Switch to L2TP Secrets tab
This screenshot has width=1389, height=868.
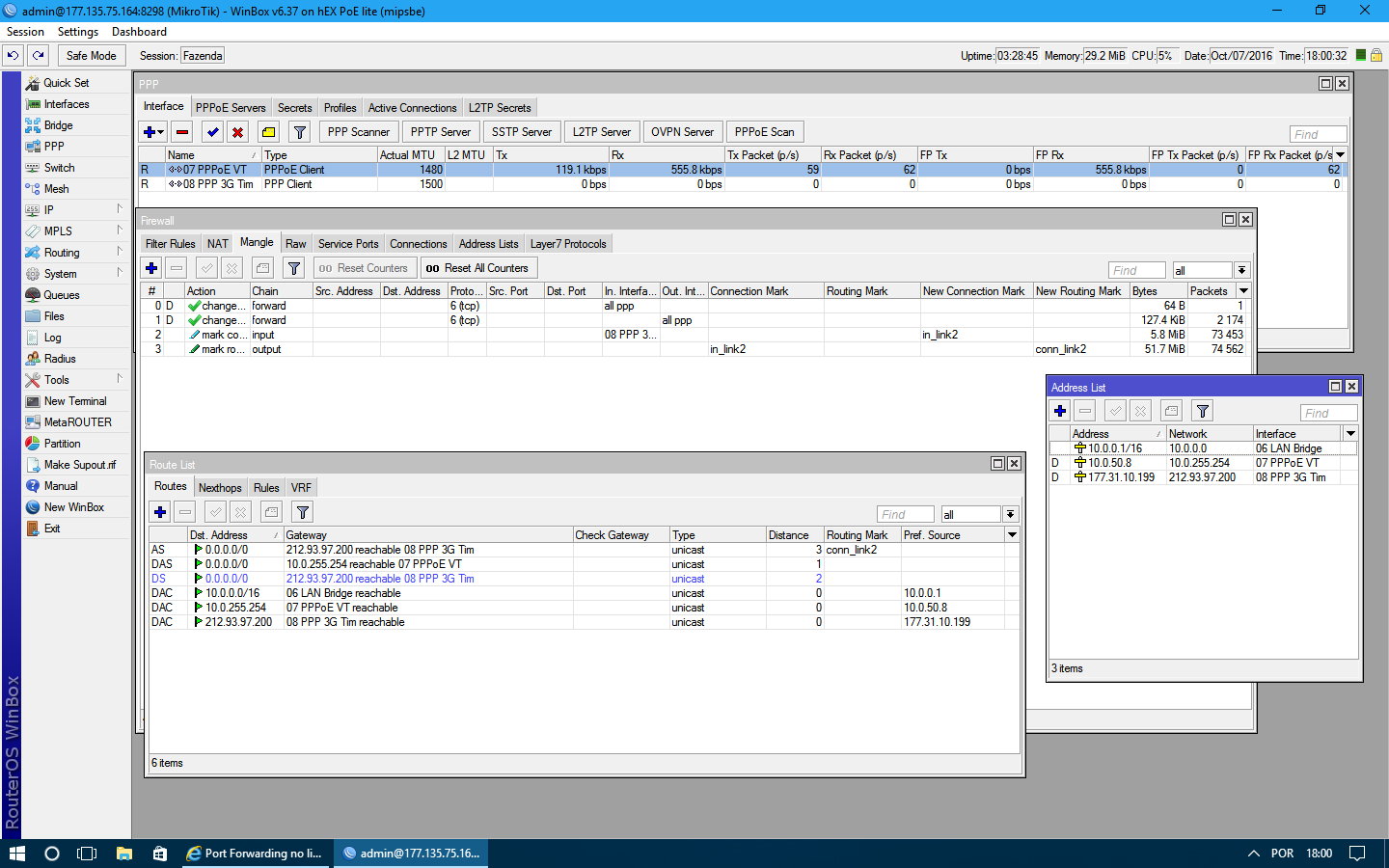500,108
